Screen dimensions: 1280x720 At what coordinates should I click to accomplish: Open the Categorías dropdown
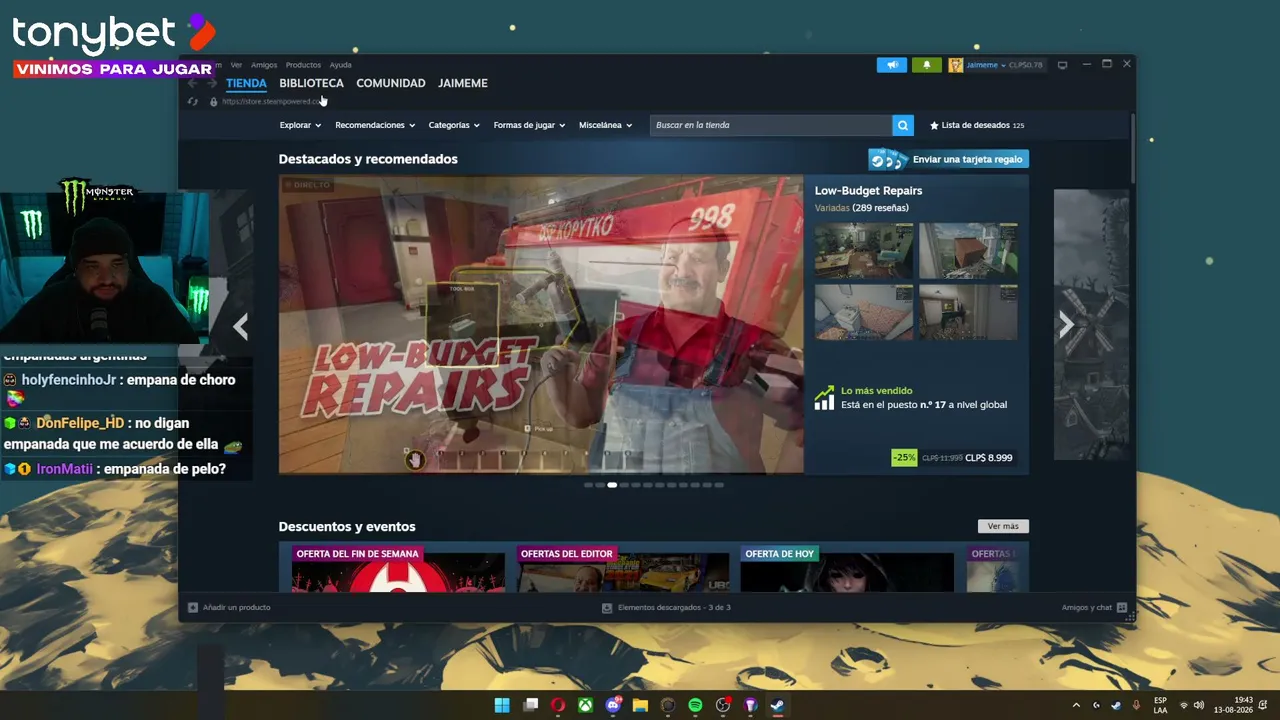pyautogui.click(x=454, y=125)
